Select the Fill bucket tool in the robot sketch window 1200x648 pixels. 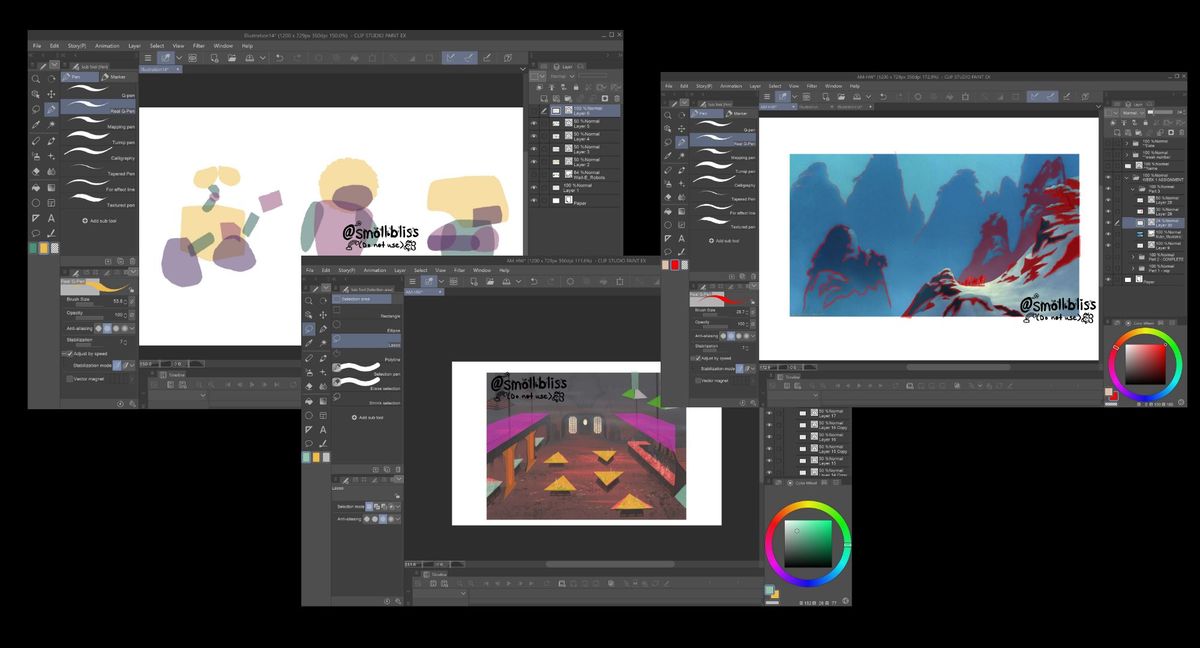[36, 186]
